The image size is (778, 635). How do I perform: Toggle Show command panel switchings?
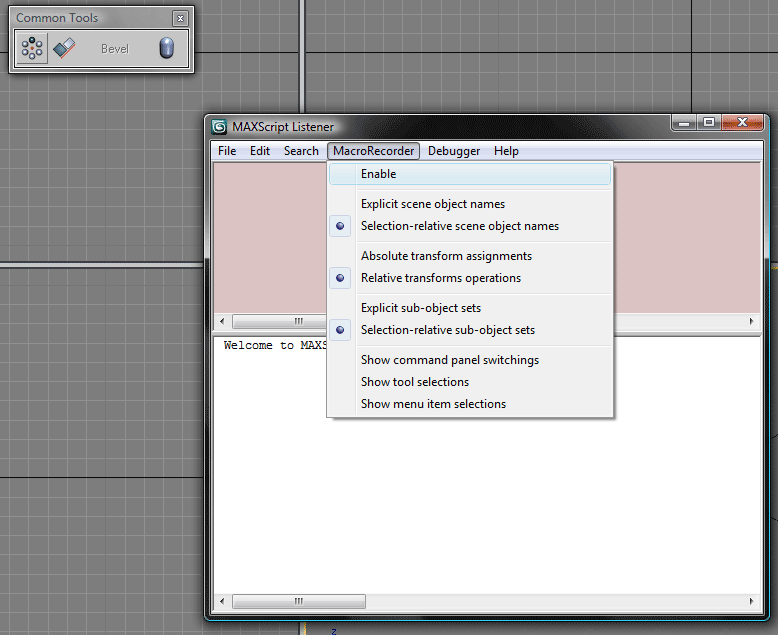pos(470,360)
